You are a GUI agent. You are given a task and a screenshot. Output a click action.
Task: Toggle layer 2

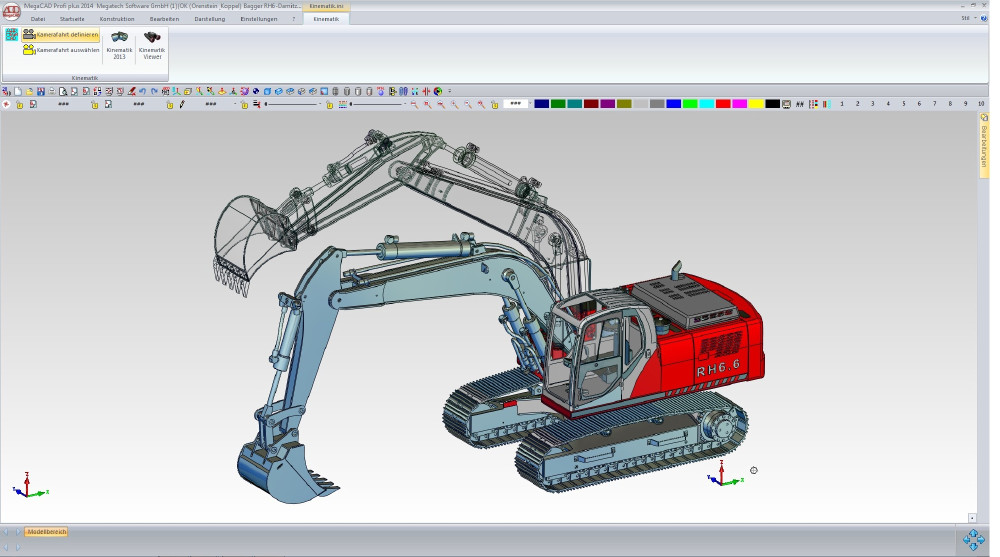tap(857, 103)
